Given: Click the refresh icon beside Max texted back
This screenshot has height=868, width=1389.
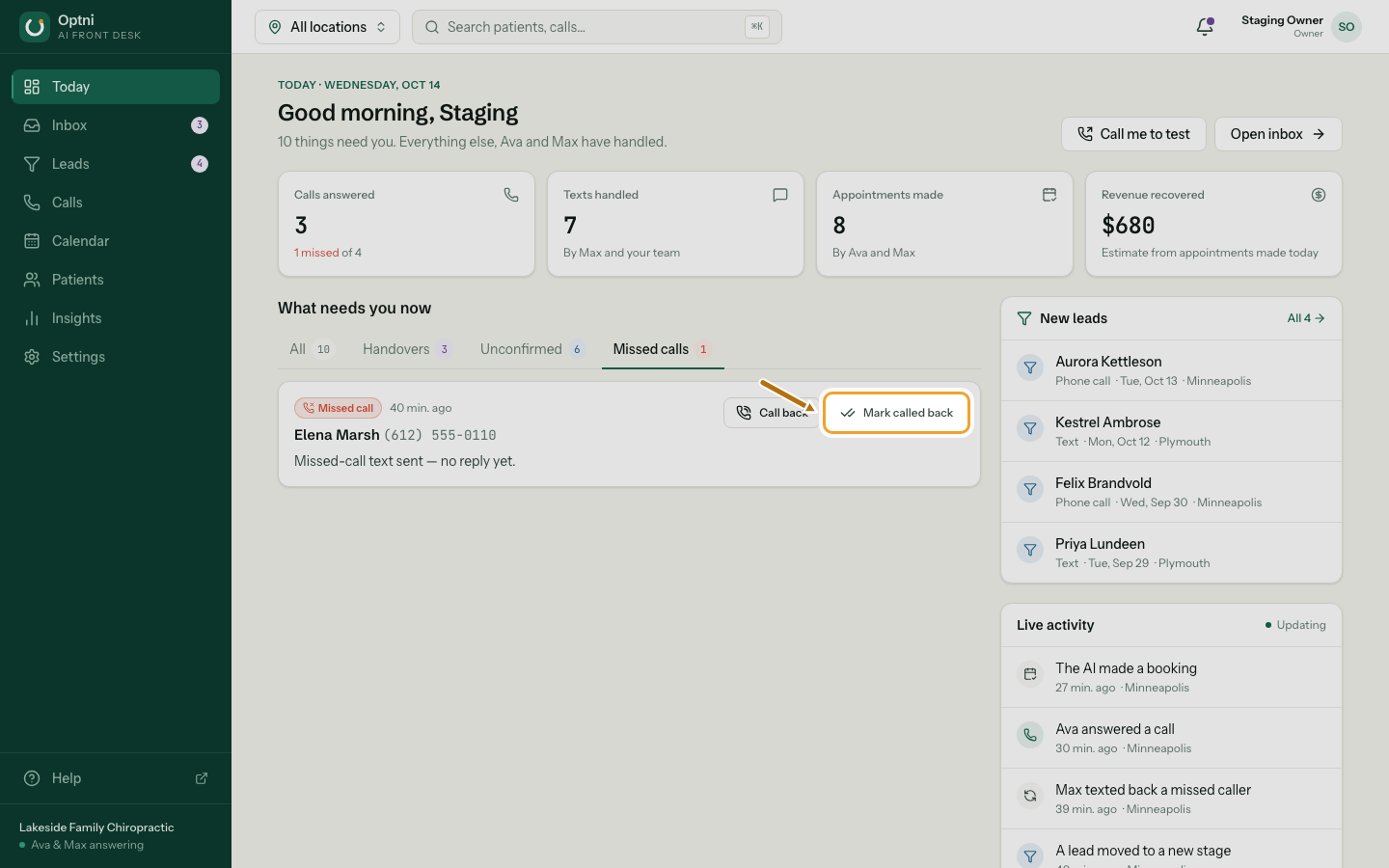Looking at the screenshot, I should 1030,796.
